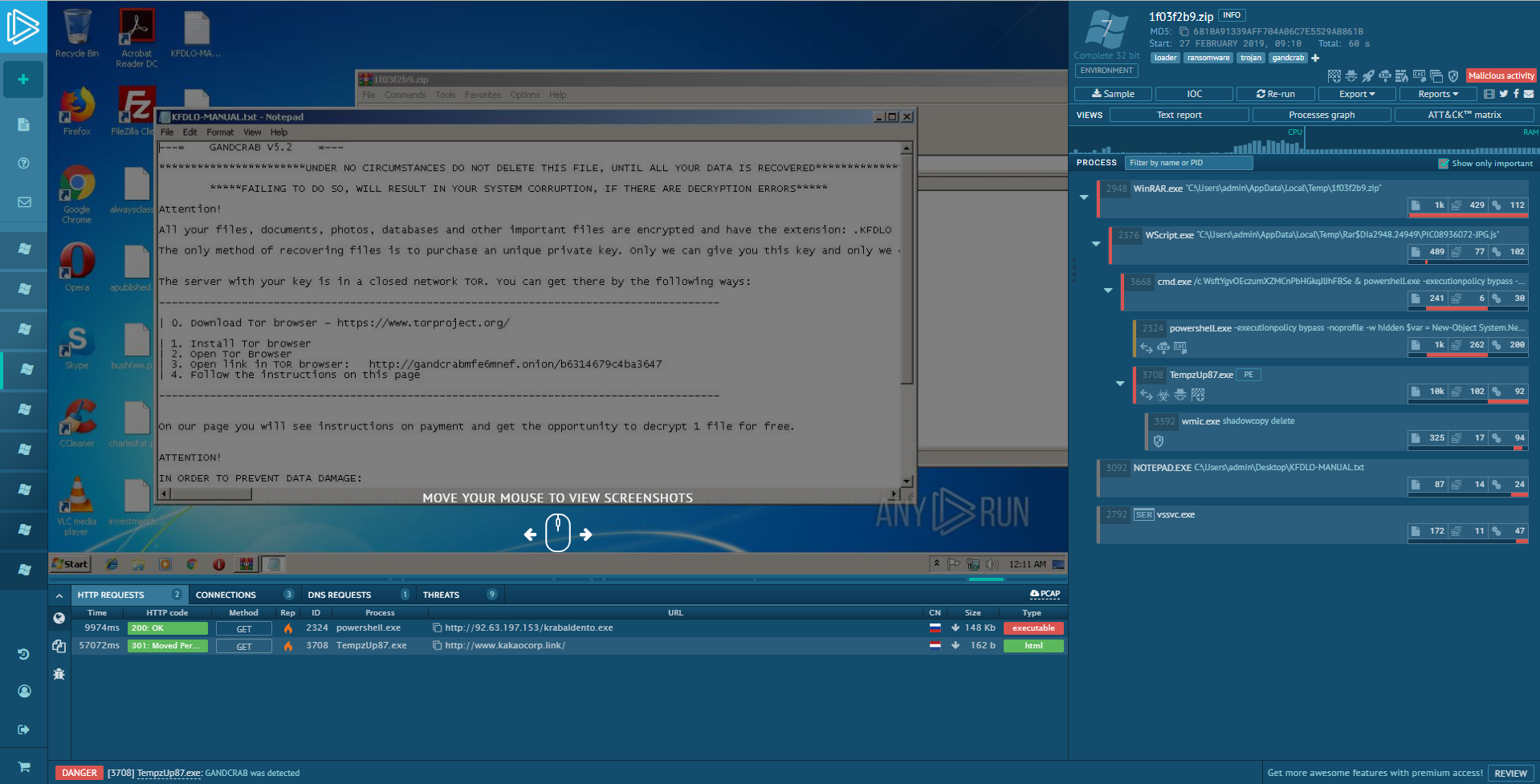Collapse the bottom network panel with the chevron
The image size is (1540, 784).
click(59, 595)
